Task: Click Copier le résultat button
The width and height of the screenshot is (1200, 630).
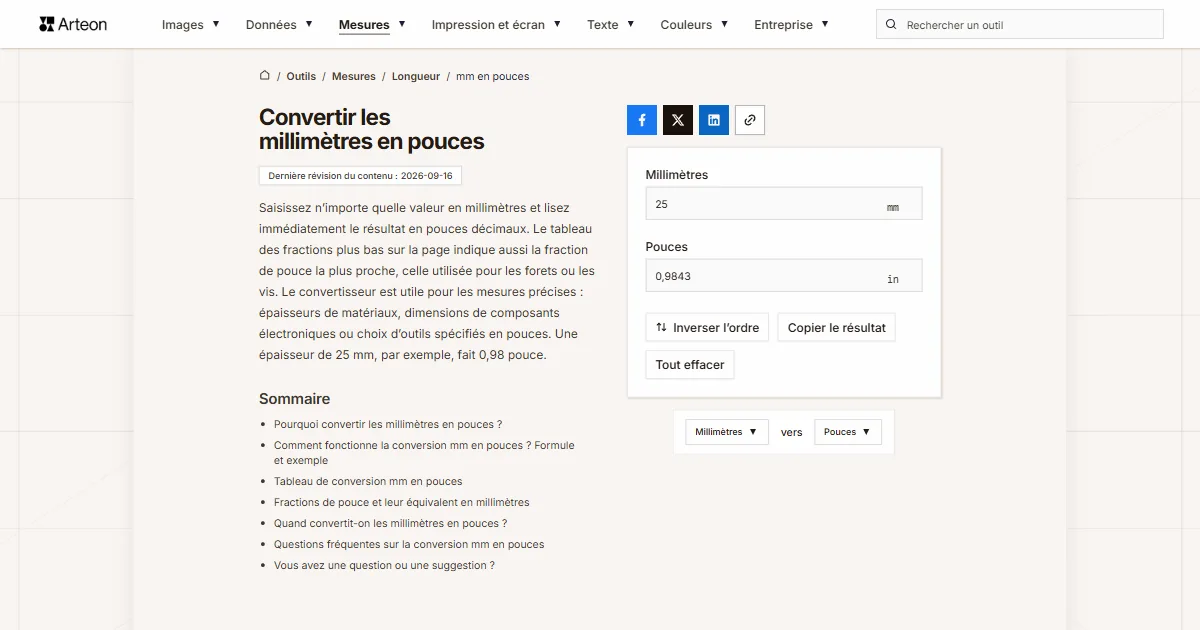Action: tap(836, 327)
